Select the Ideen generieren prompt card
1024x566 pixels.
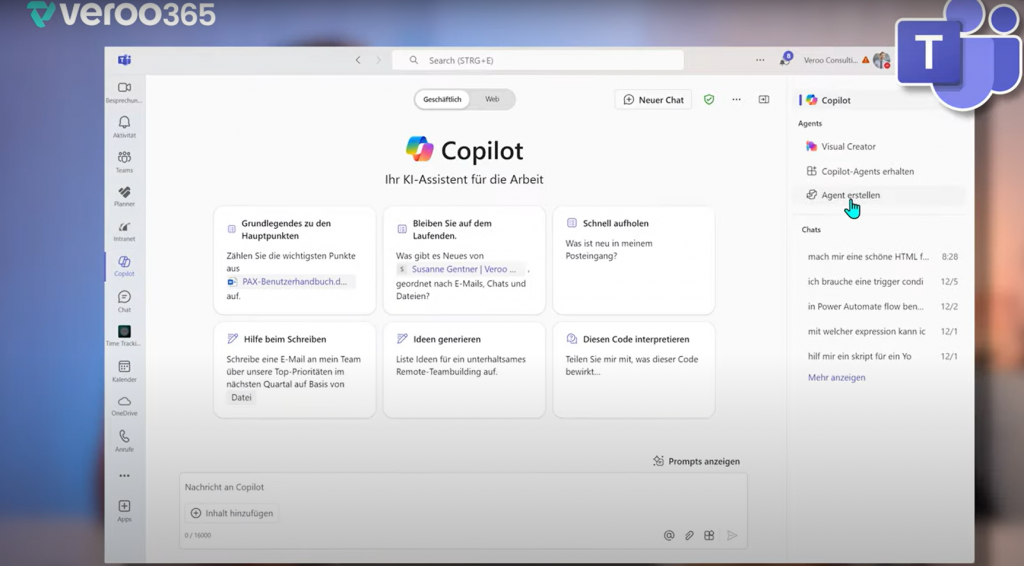coord(464,369)
